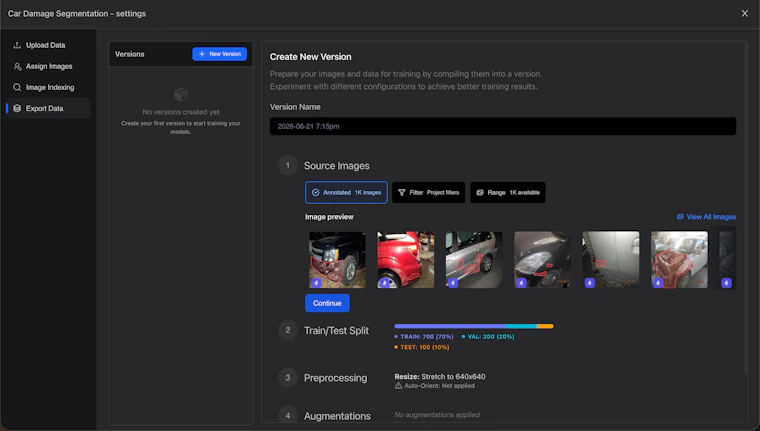
Task: Click purple badge on red car thumbnail
Action: point(384,283)
